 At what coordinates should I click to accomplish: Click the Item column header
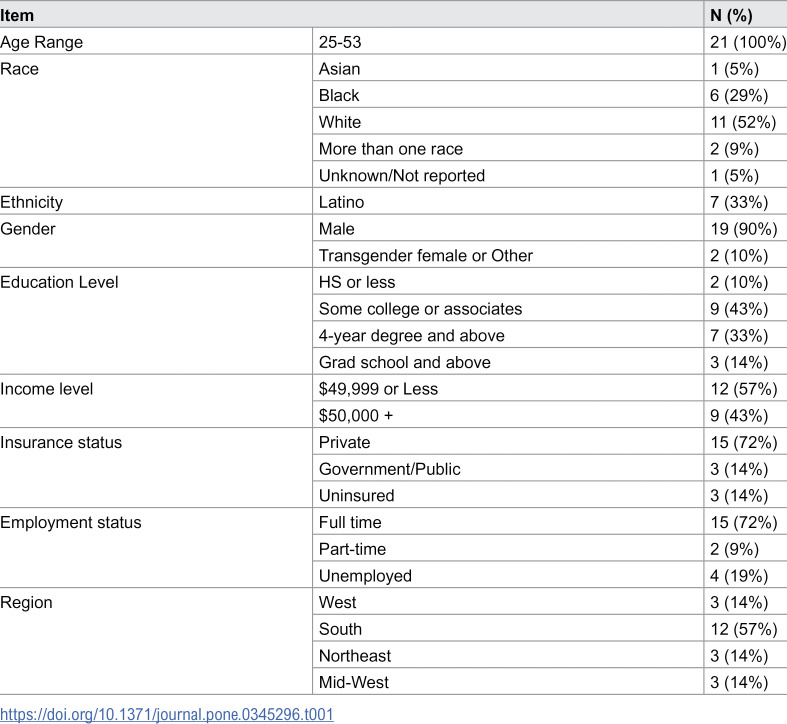pyautogui.click(x=17, y=15)
